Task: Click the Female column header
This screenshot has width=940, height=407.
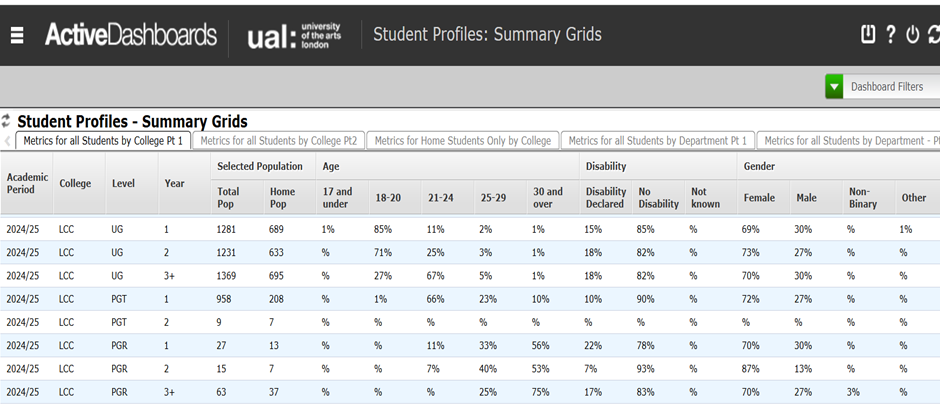Action: tap(759, 198)
